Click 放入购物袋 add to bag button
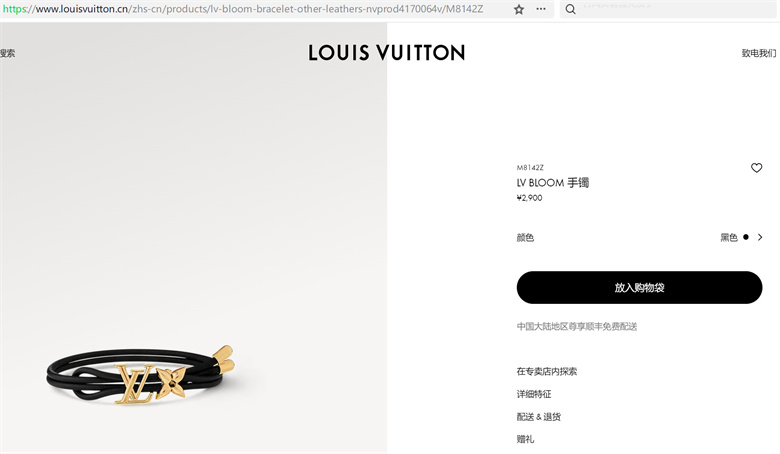 tap(639, 287)
